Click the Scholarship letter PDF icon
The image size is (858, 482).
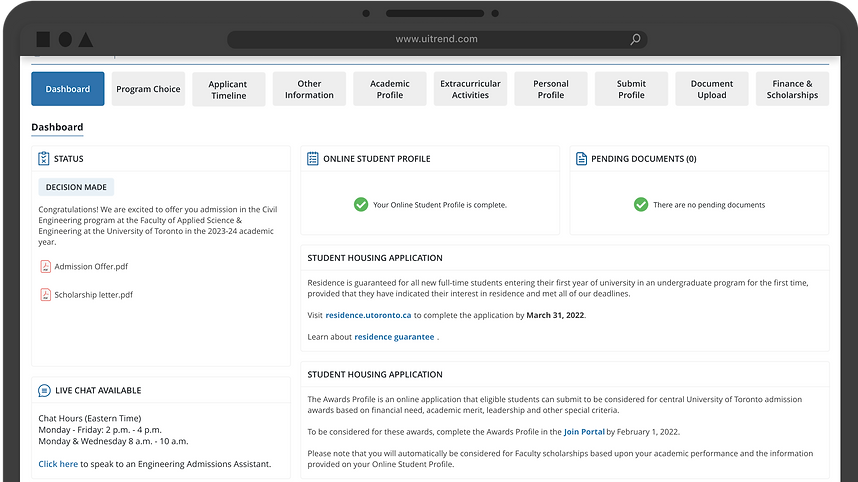45,295
